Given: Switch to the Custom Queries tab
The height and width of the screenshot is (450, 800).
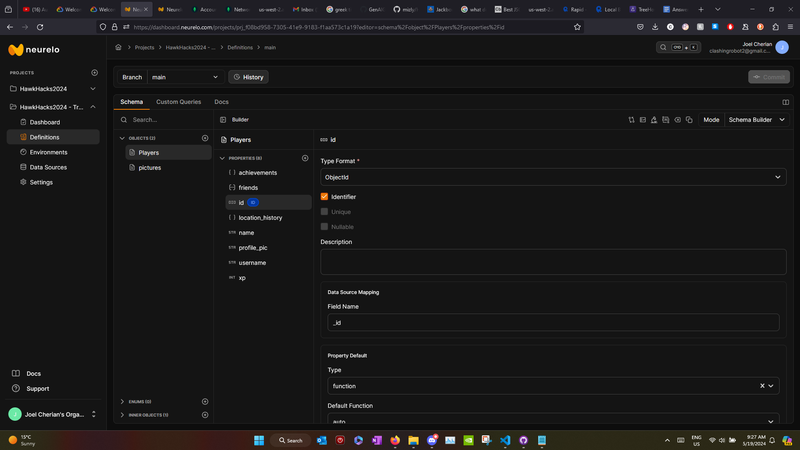Looking at the screenshot, I should 179,102.
